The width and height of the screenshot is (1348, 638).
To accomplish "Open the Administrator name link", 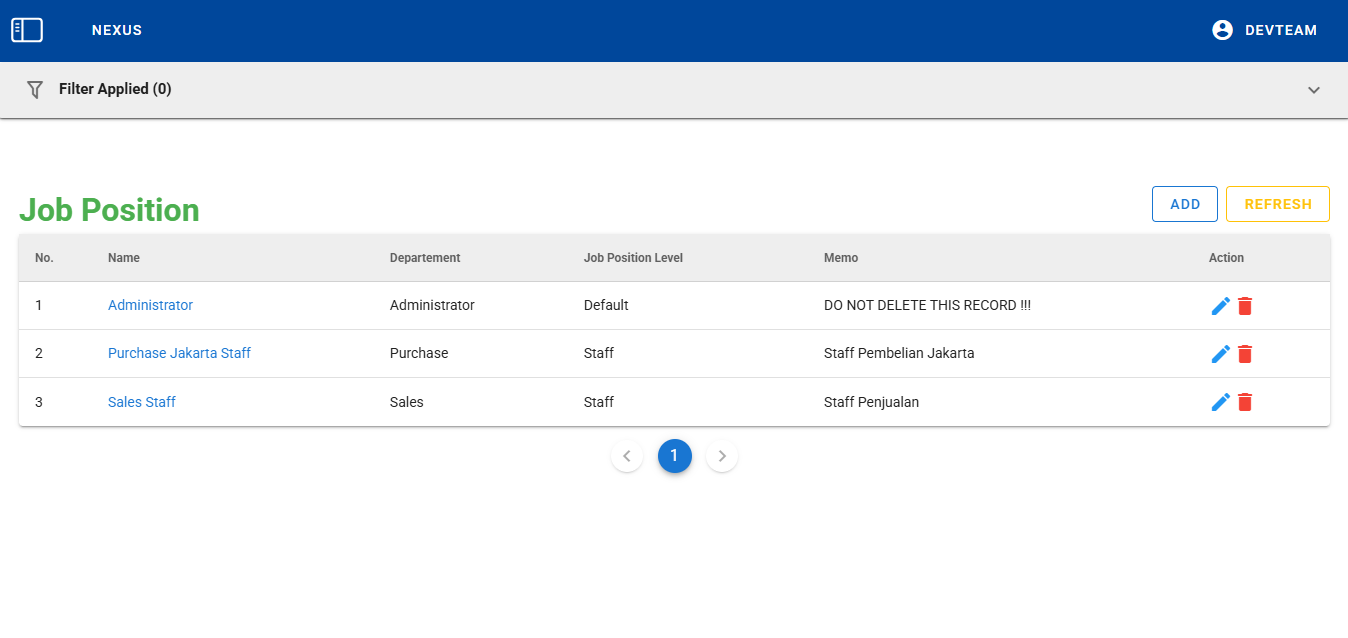I will point(150,305).
